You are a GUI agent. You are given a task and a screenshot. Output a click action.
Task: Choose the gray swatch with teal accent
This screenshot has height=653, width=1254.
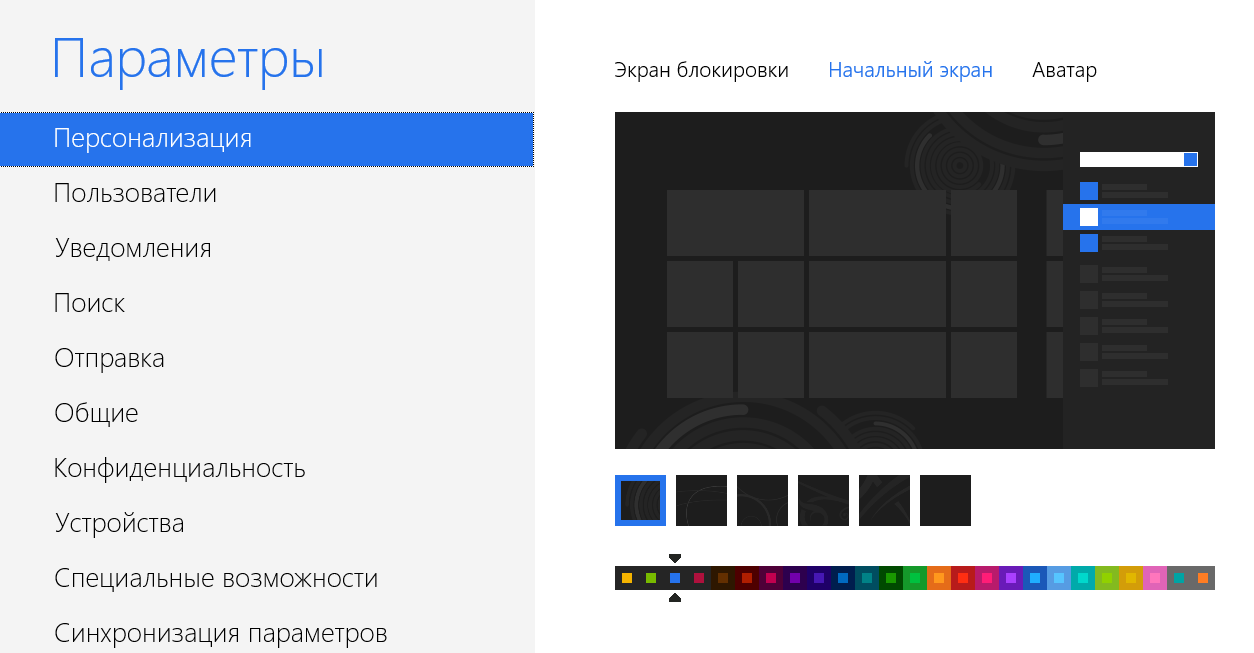pyautogui.click(x=1179, y=578)
